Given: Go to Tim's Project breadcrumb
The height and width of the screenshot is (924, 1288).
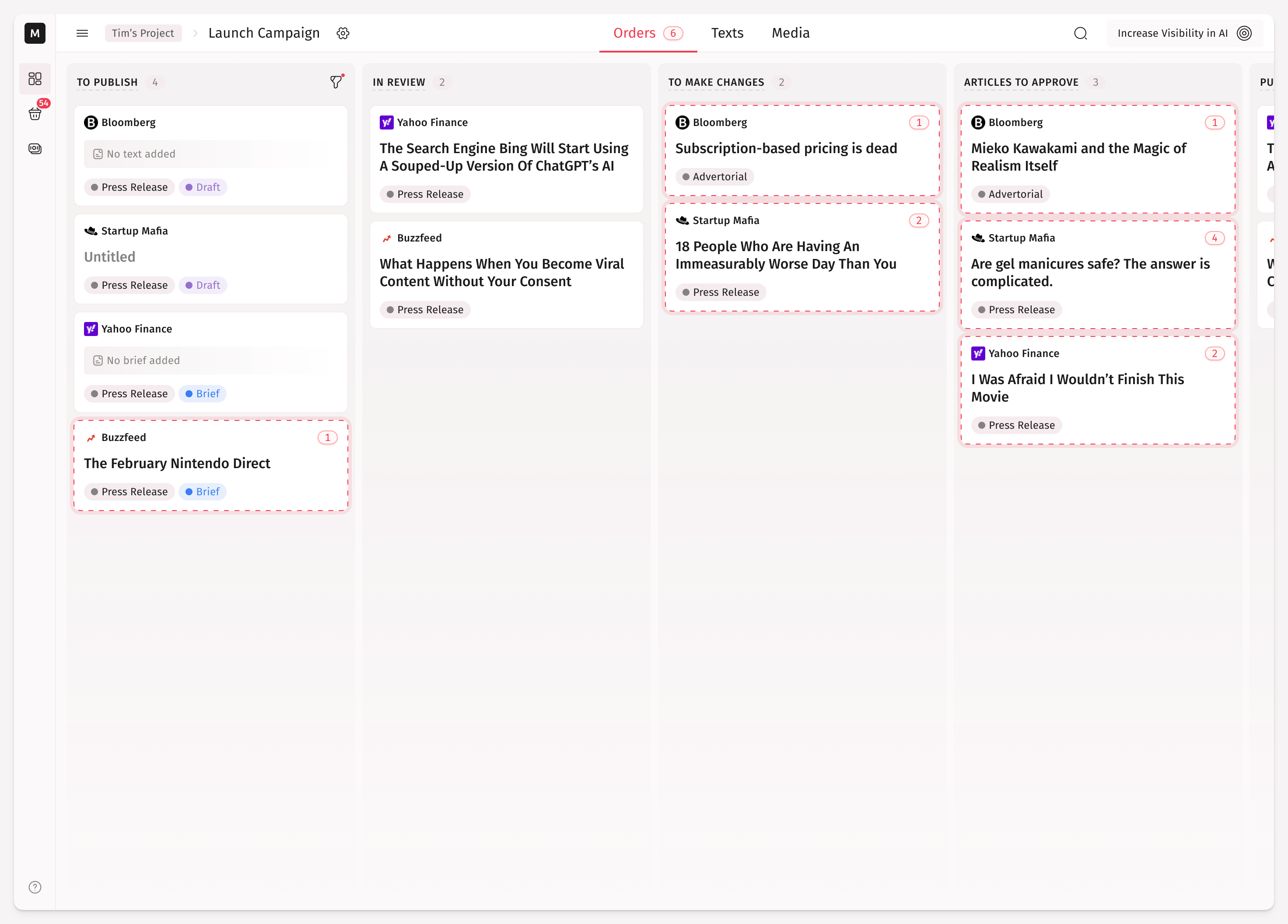Looking at the screenshot, I should click(x=143, y=33).
